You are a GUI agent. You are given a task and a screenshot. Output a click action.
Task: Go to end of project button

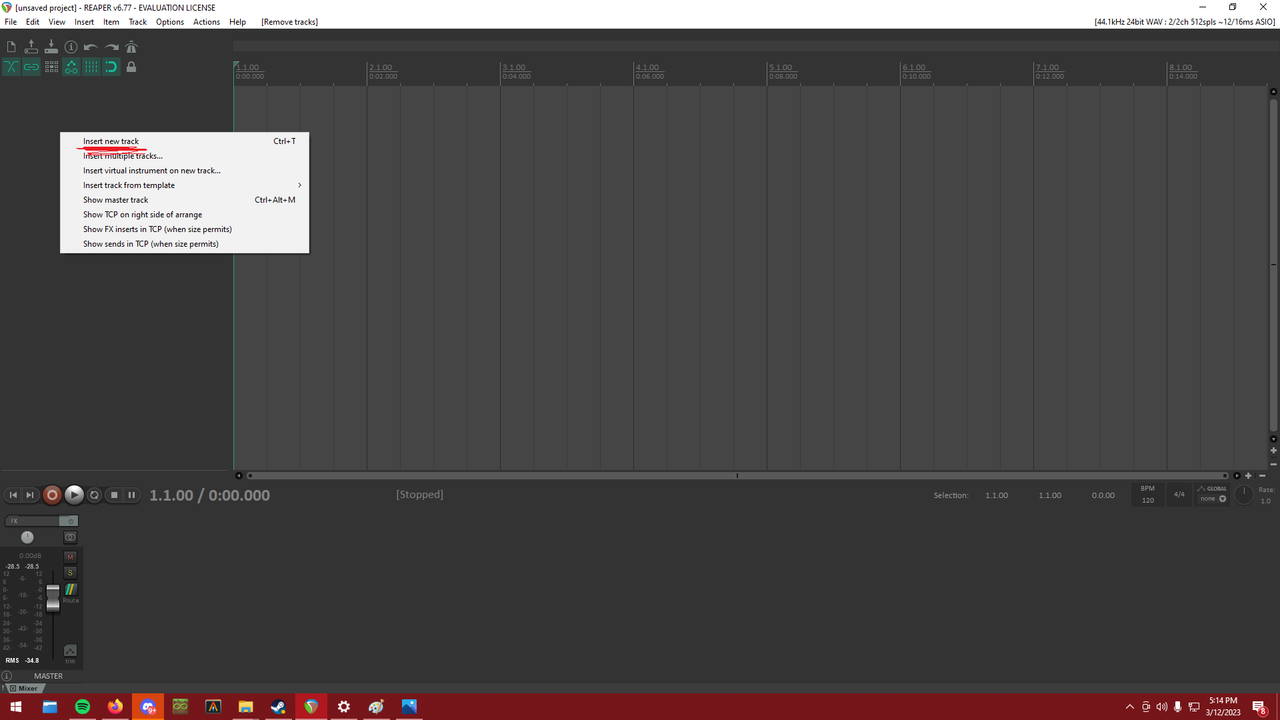coord(31,495)
